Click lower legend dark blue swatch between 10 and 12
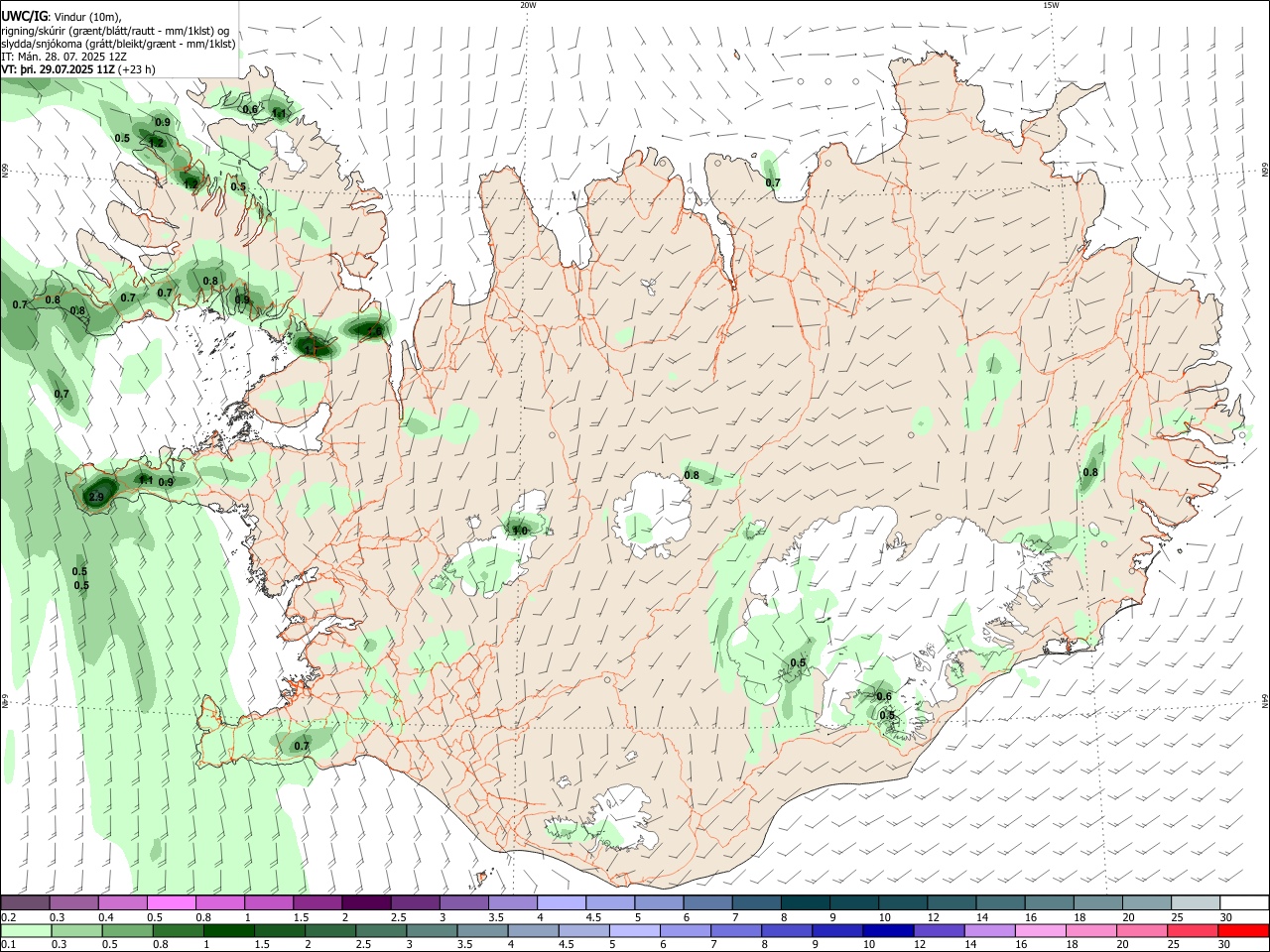 pyautogui.click(x=888, y=930)
